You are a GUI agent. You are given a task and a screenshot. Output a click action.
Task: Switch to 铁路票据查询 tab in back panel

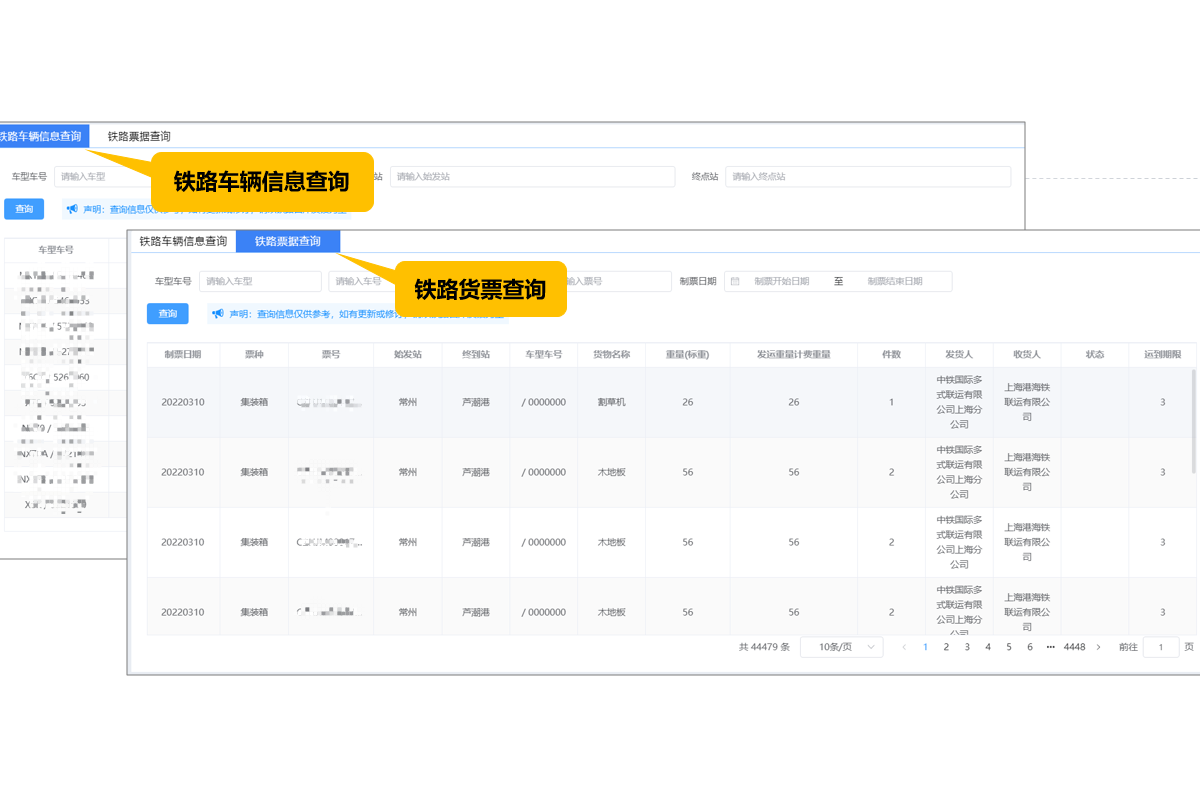[139, 136]
